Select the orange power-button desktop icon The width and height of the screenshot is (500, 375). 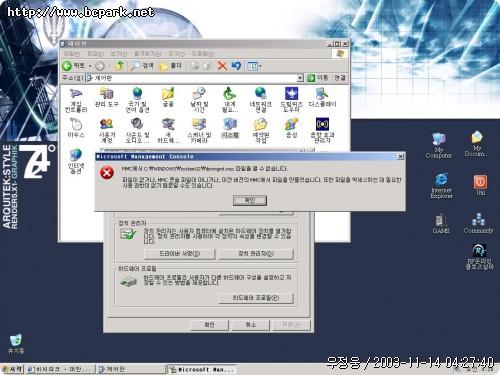click(480, 185)
